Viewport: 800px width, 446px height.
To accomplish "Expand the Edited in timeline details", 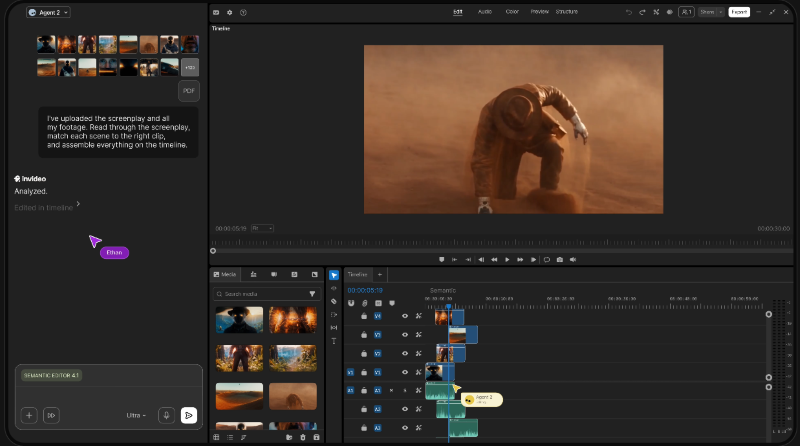I will point(47,207).
